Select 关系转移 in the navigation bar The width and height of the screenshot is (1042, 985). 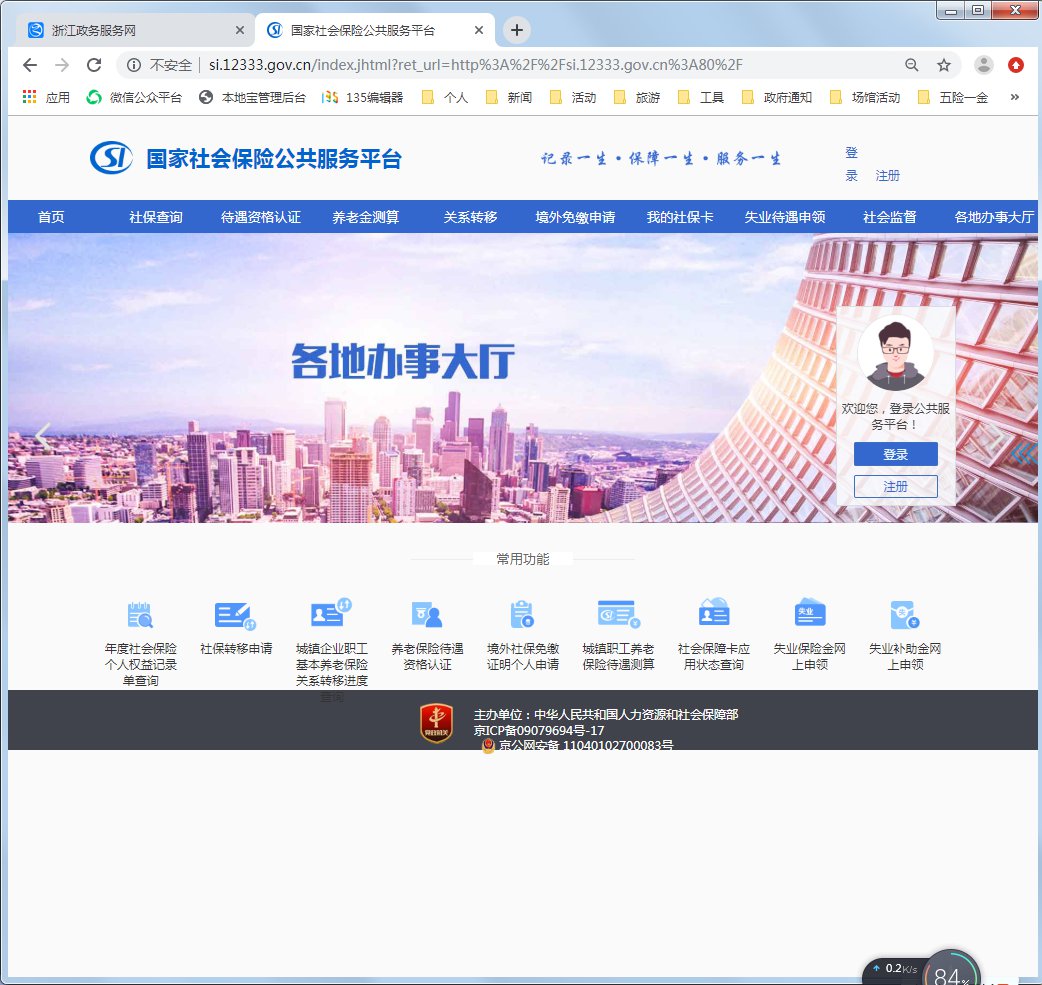pos(470,217)
